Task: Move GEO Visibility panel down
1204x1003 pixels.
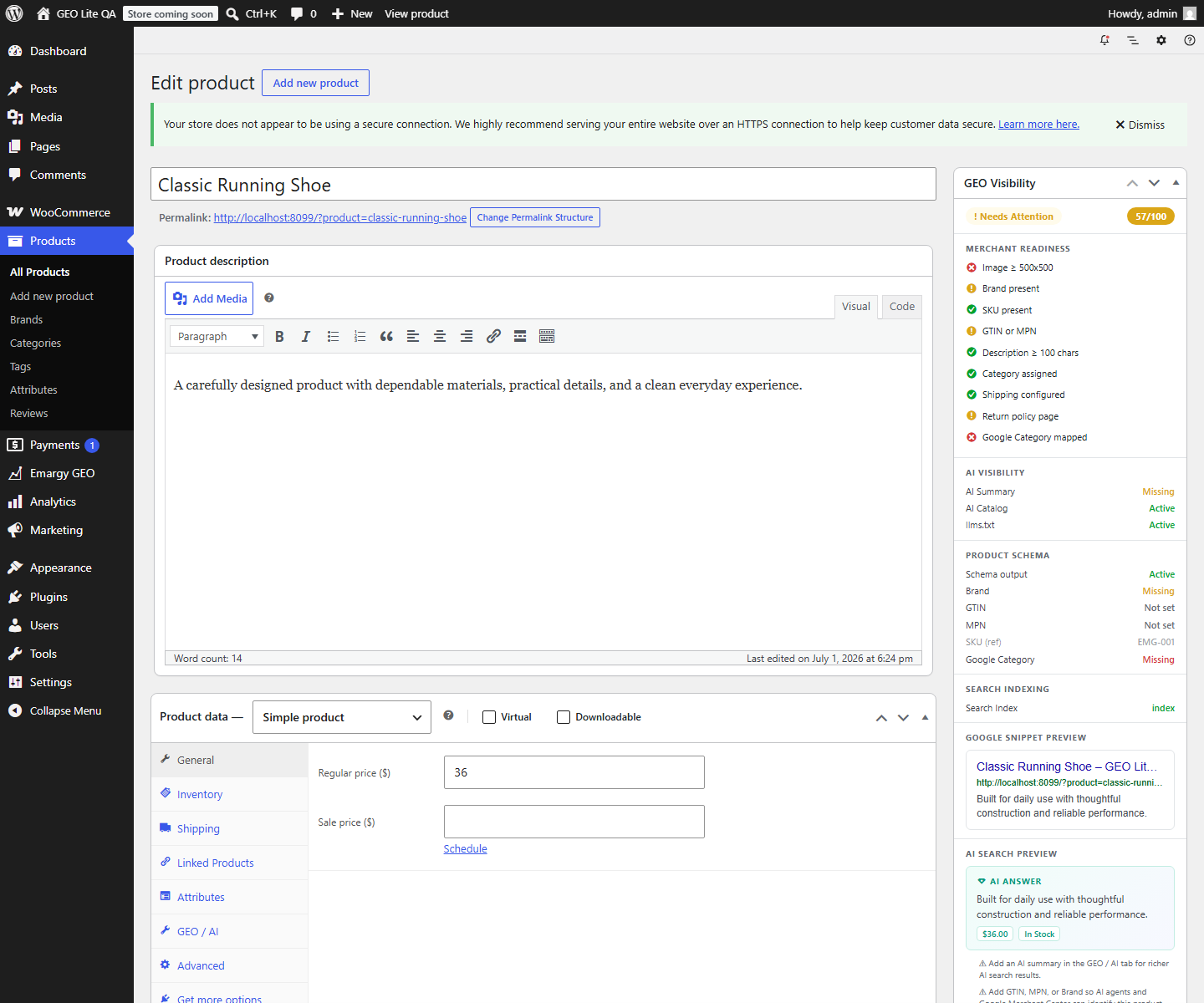Action: [1155, 183]
